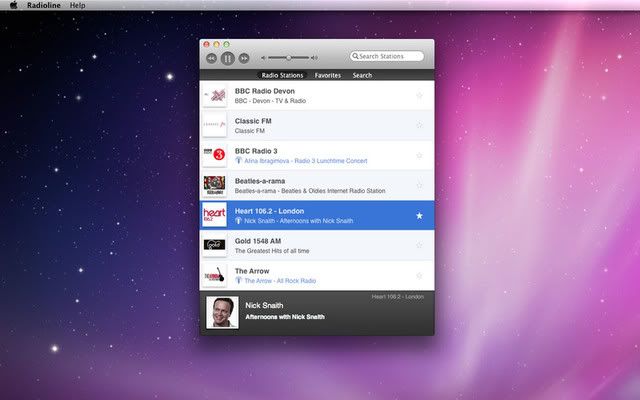640x400 pixels.
Task: Open the Help menu
Action: pyautogui.click(x=78, y=5)
